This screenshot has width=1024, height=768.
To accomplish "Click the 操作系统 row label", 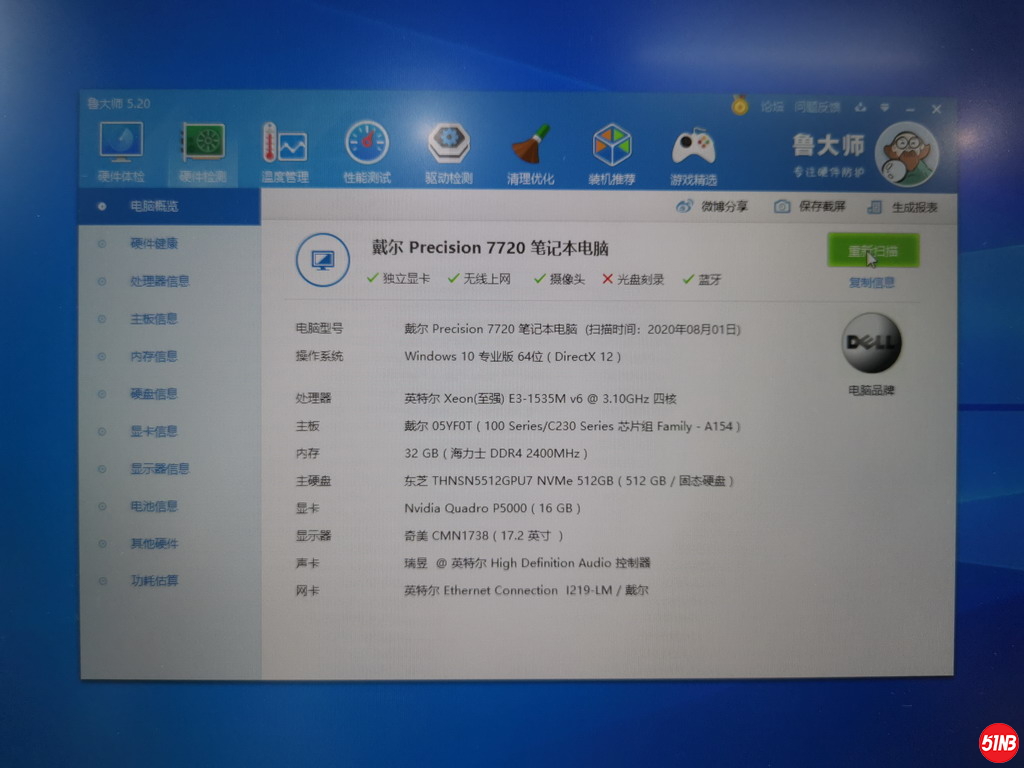I will coord(319,356).
